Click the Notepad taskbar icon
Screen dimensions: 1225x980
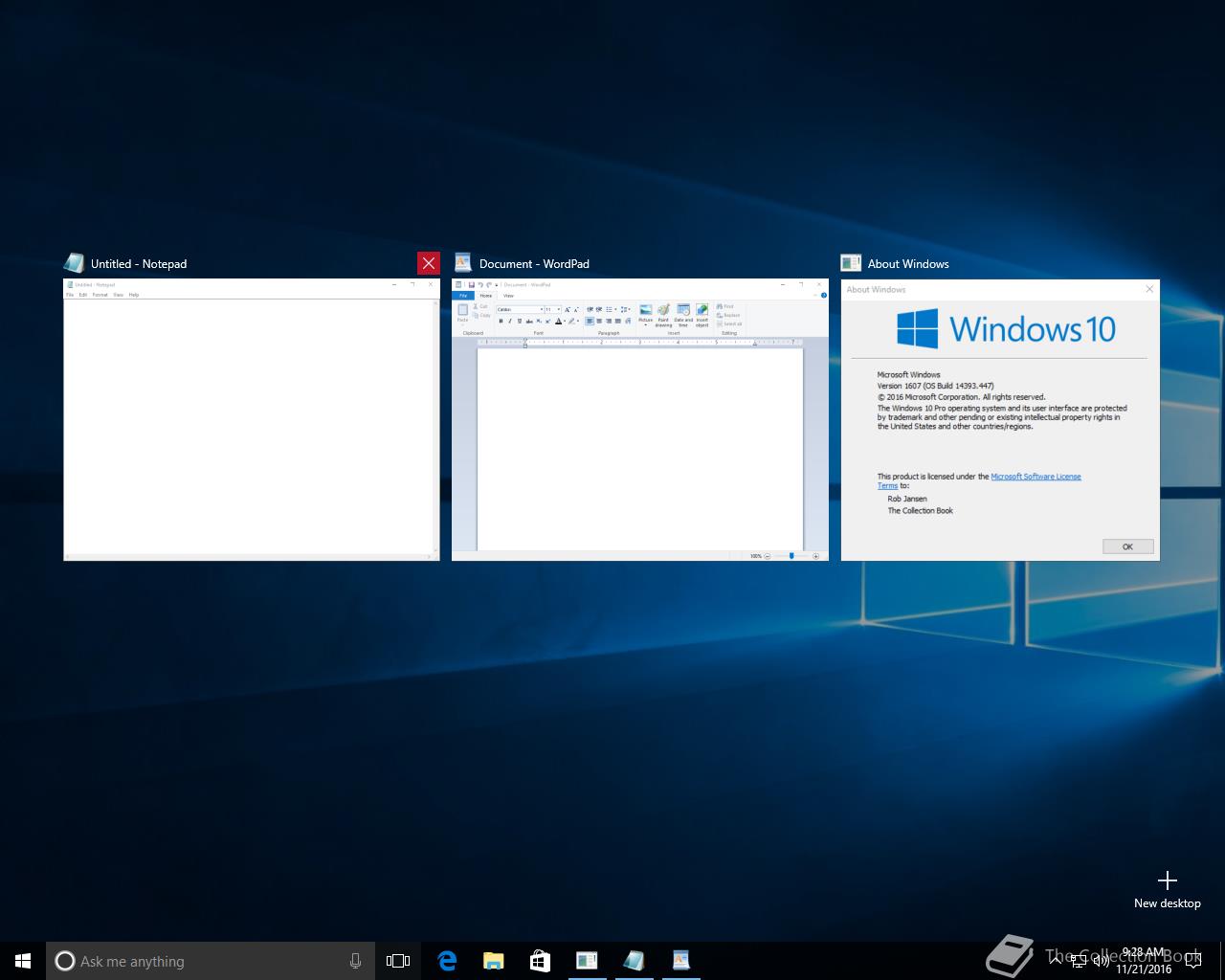point(634,961)
